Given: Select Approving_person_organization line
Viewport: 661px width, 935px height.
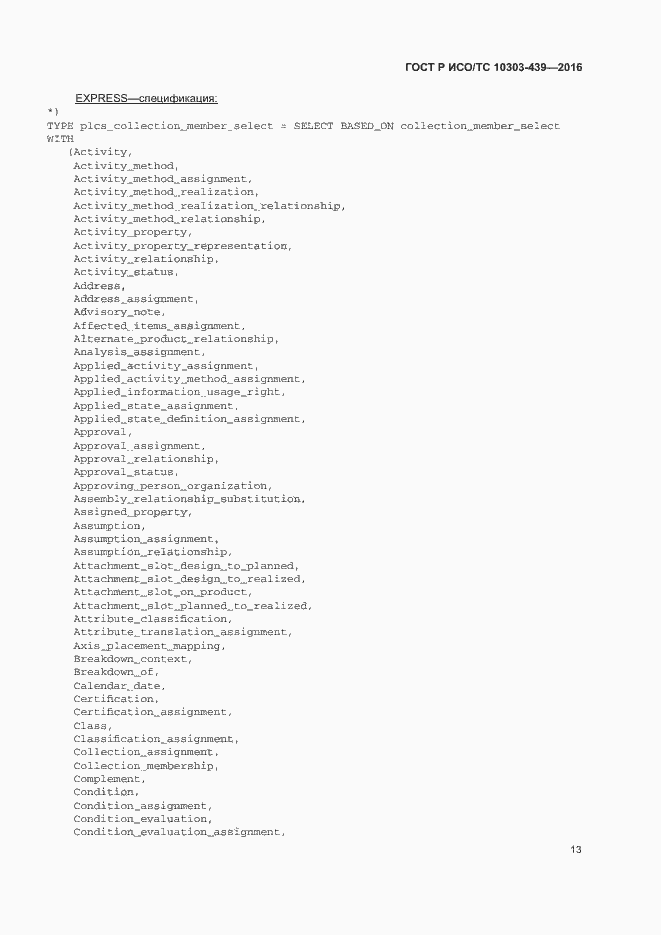Looking at the screenshot, I should click(173, 486).
